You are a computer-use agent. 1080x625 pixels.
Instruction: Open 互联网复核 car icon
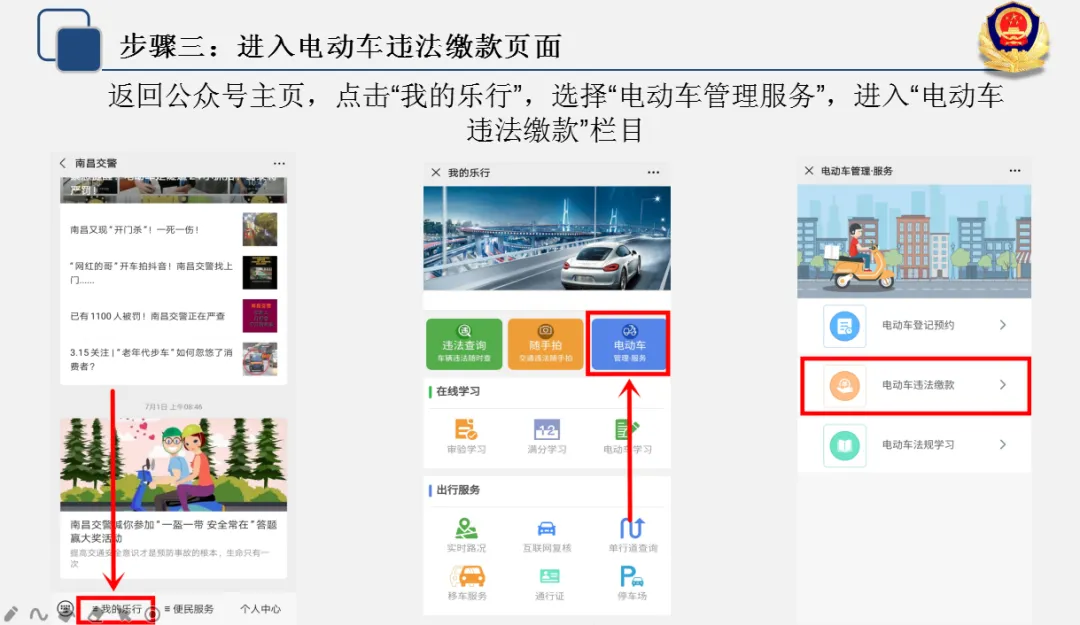click(546, 529)
